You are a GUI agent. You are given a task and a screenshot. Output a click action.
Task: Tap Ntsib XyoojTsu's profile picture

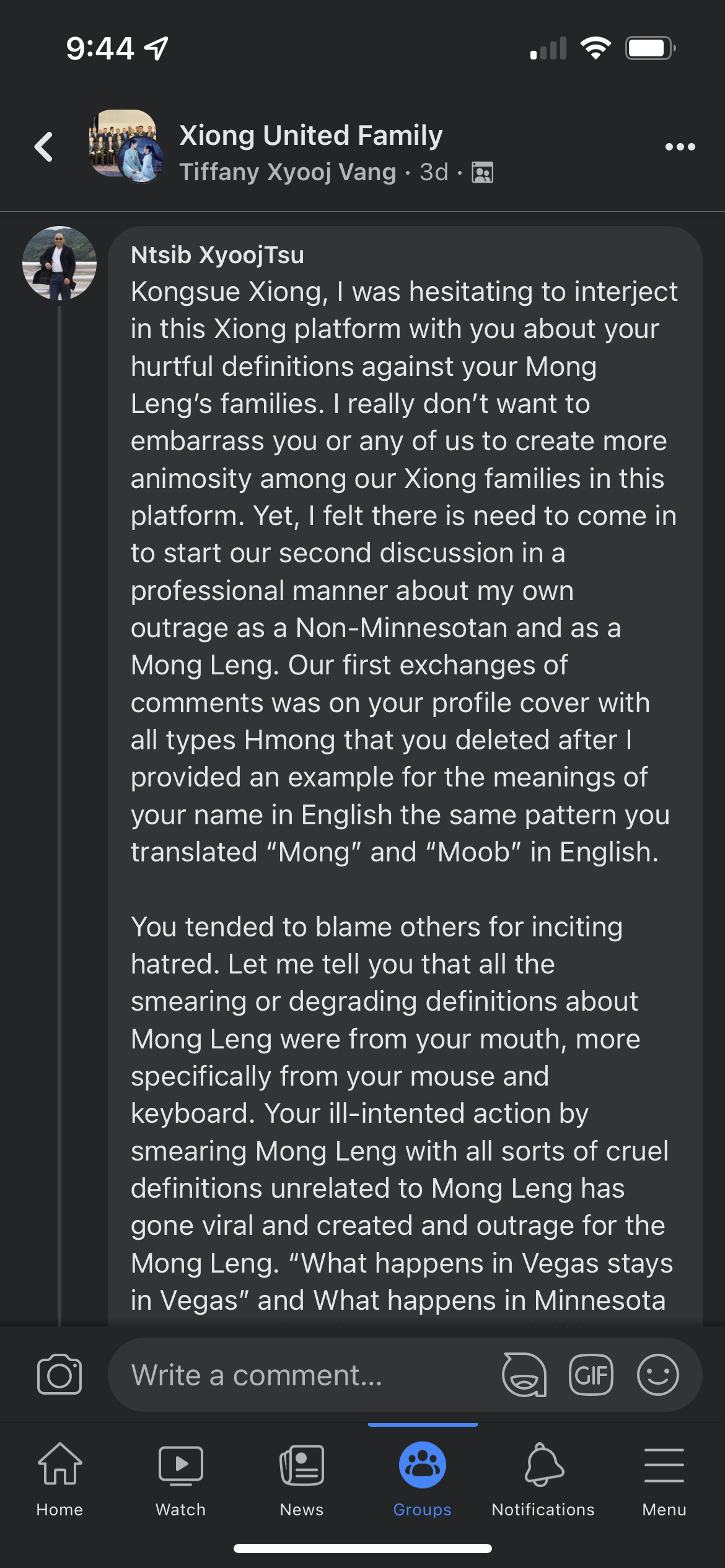[x=59, y=263]
